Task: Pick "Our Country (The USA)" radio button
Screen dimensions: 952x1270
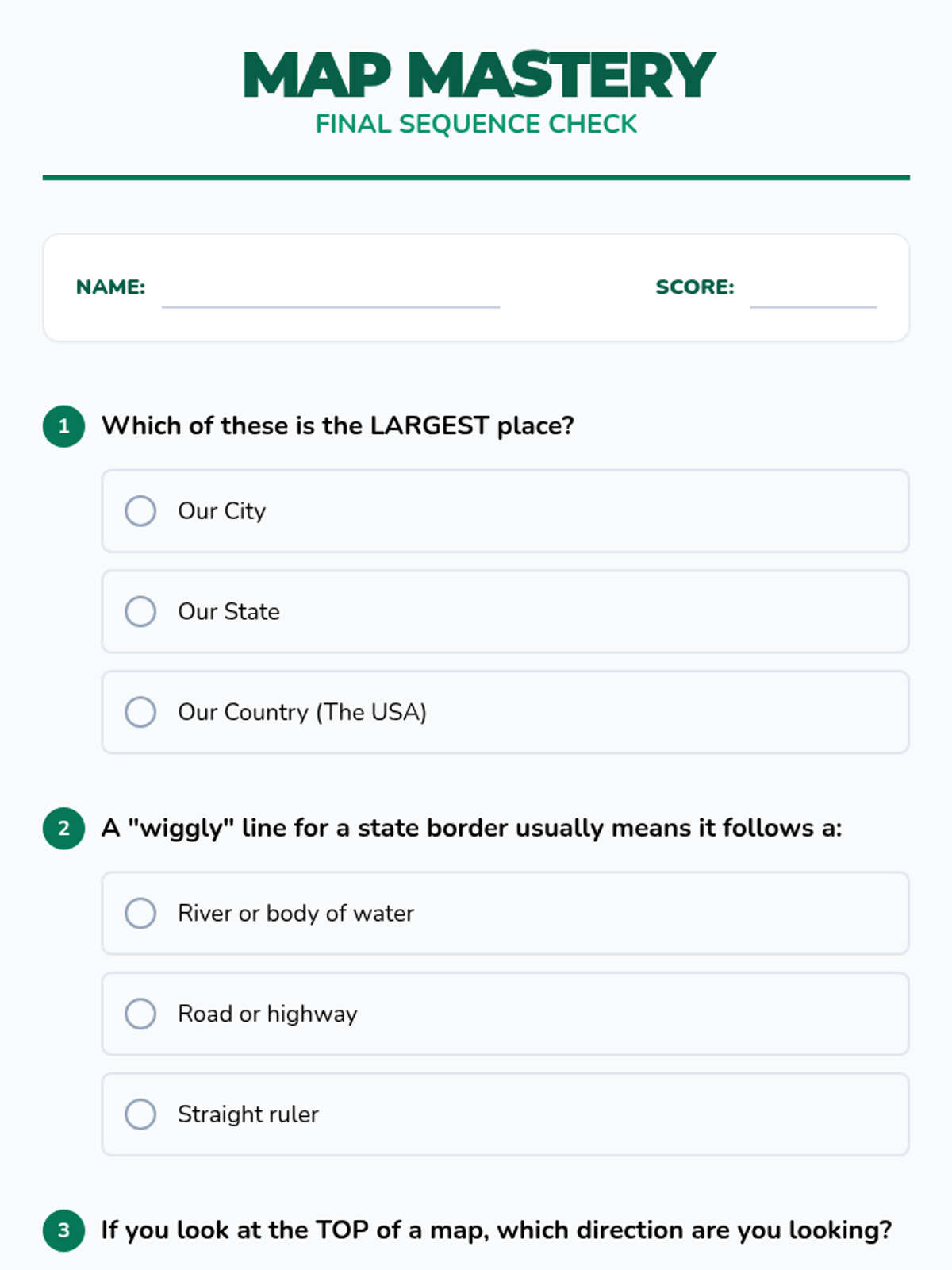Action: (x=140, y=712)
